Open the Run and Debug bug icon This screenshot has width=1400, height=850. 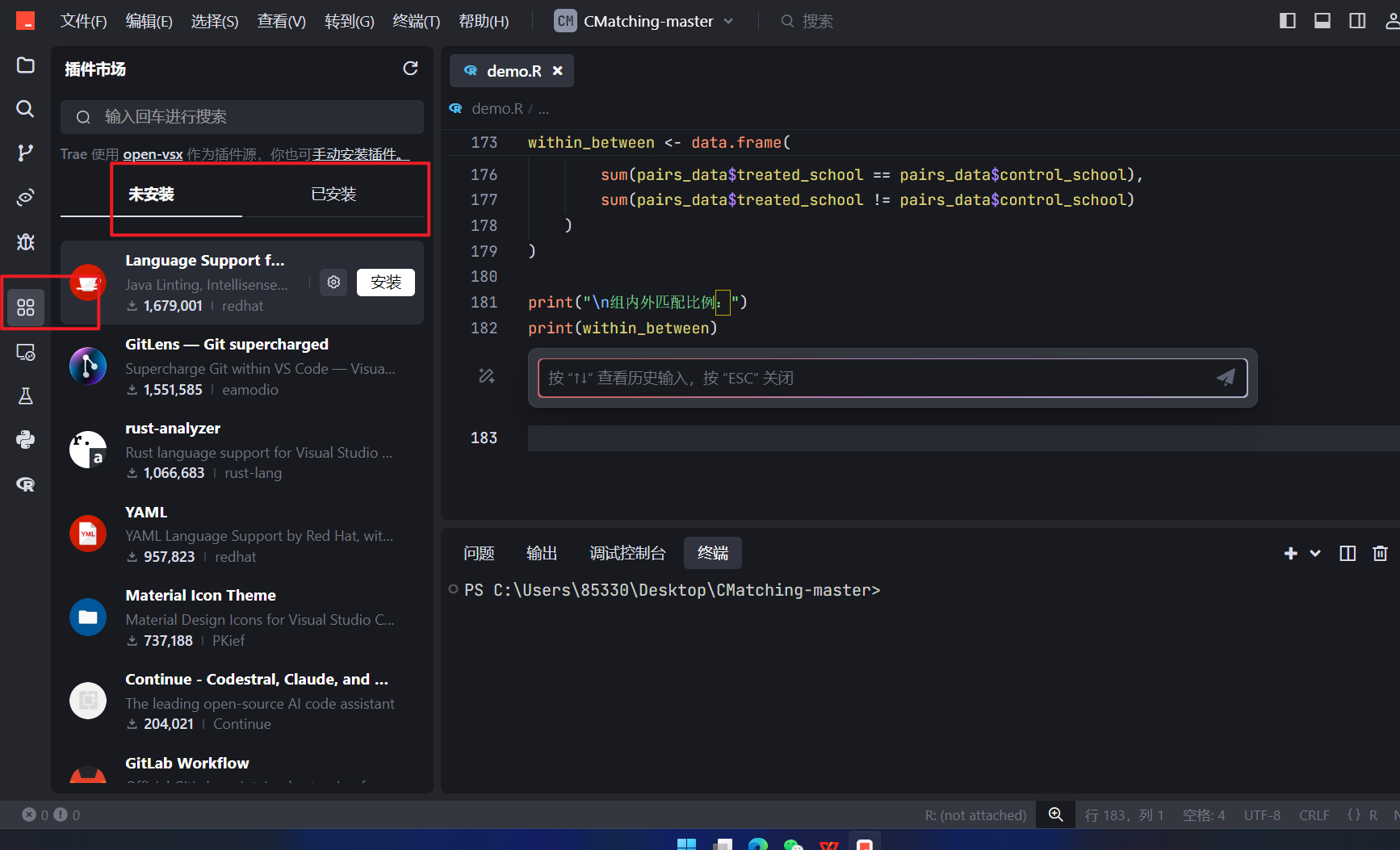[26, 241]
